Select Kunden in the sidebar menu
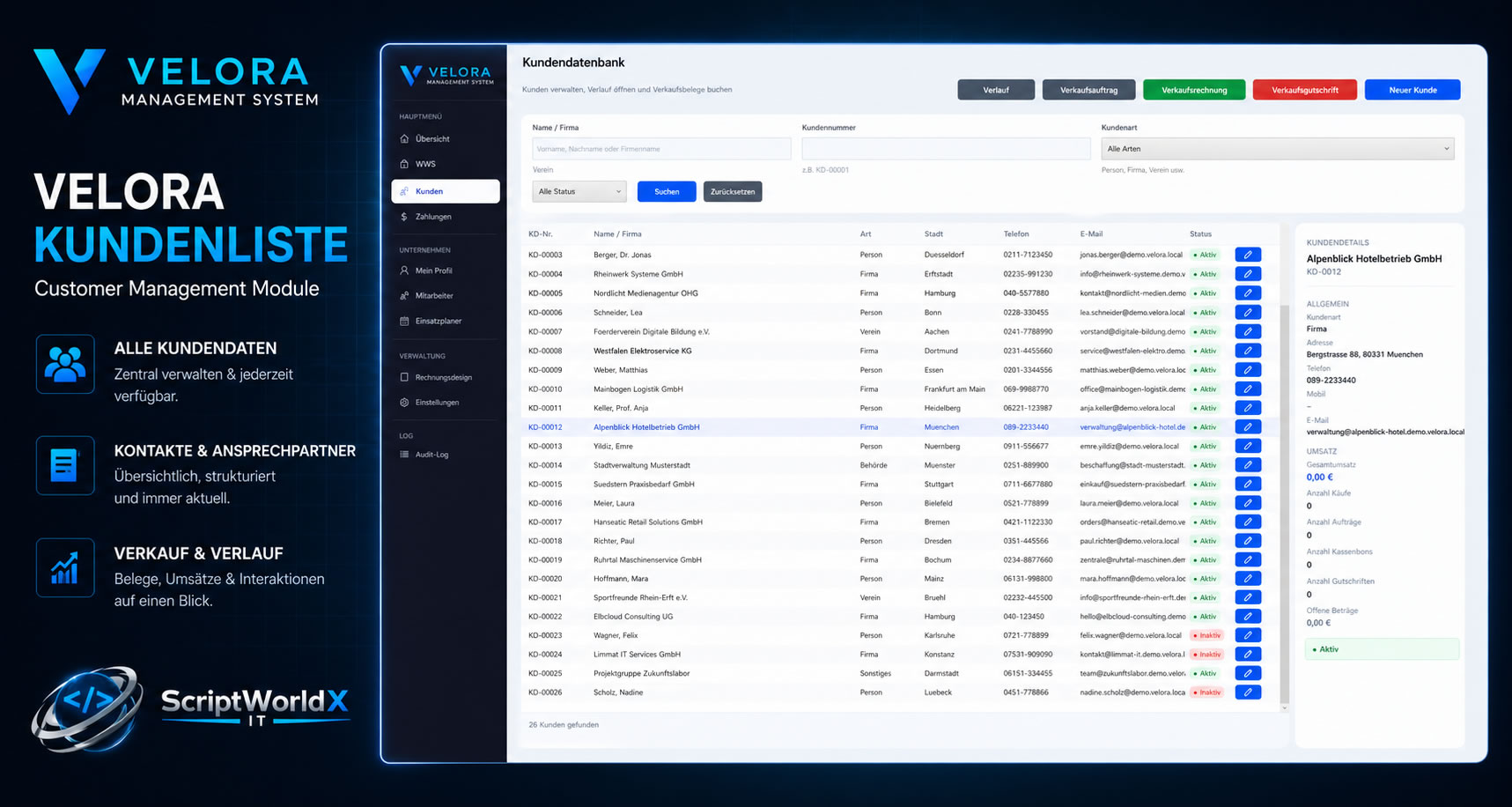The width and height of the screenshot is (1512, 807). click(446, 191)
